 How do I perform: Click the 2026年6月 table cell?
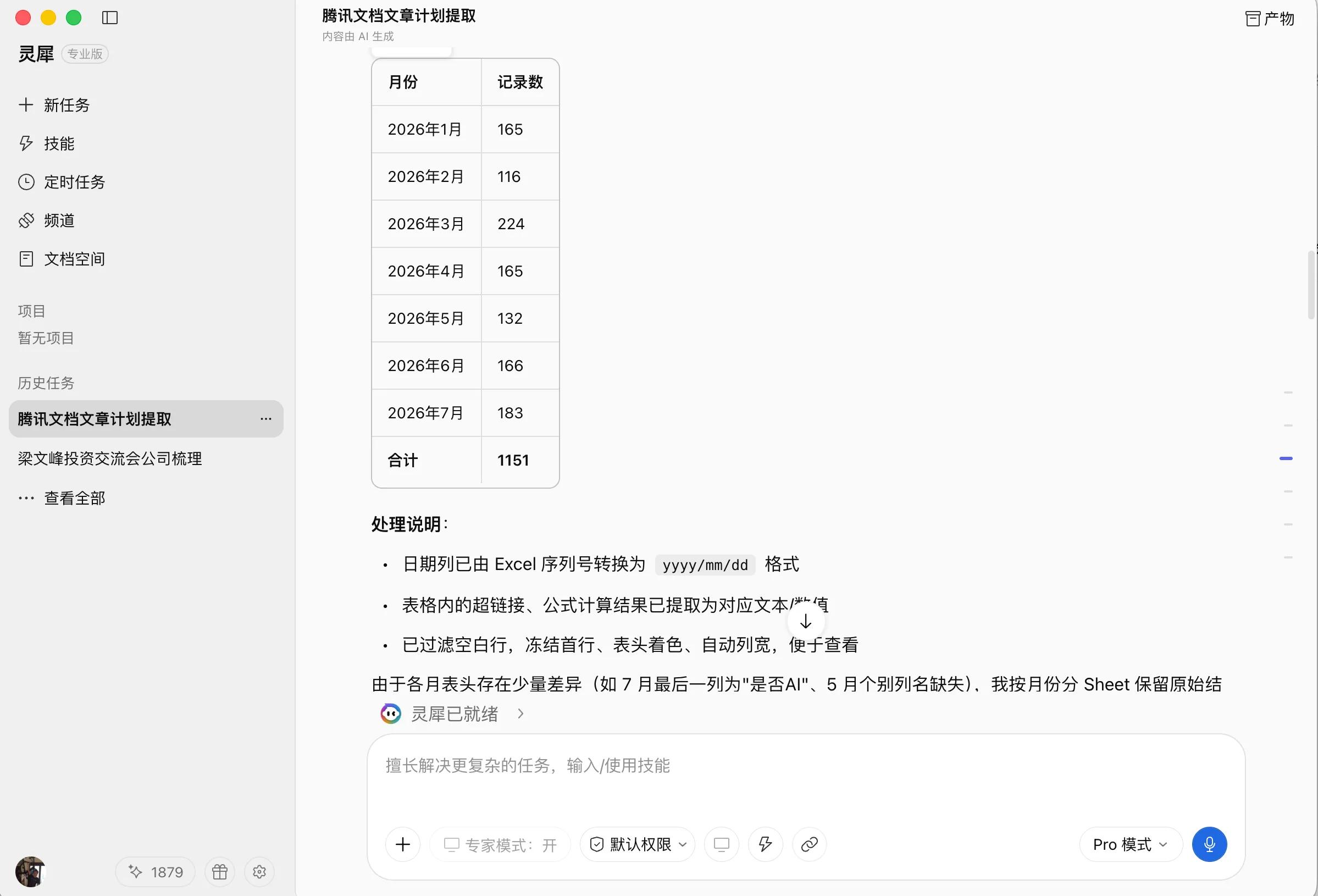pyautogui.click(x=427, y=366)
